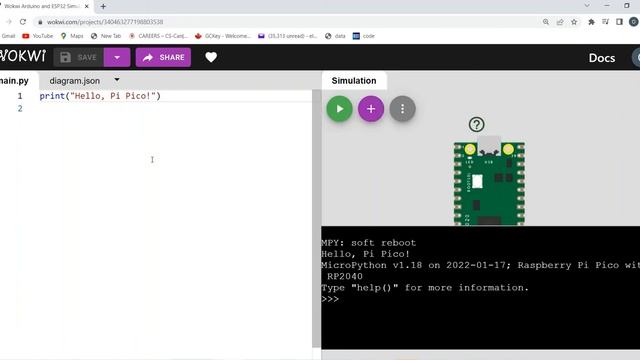
Task: Open the GOKey Welcome bookmark
Action: tap(223, 36)
